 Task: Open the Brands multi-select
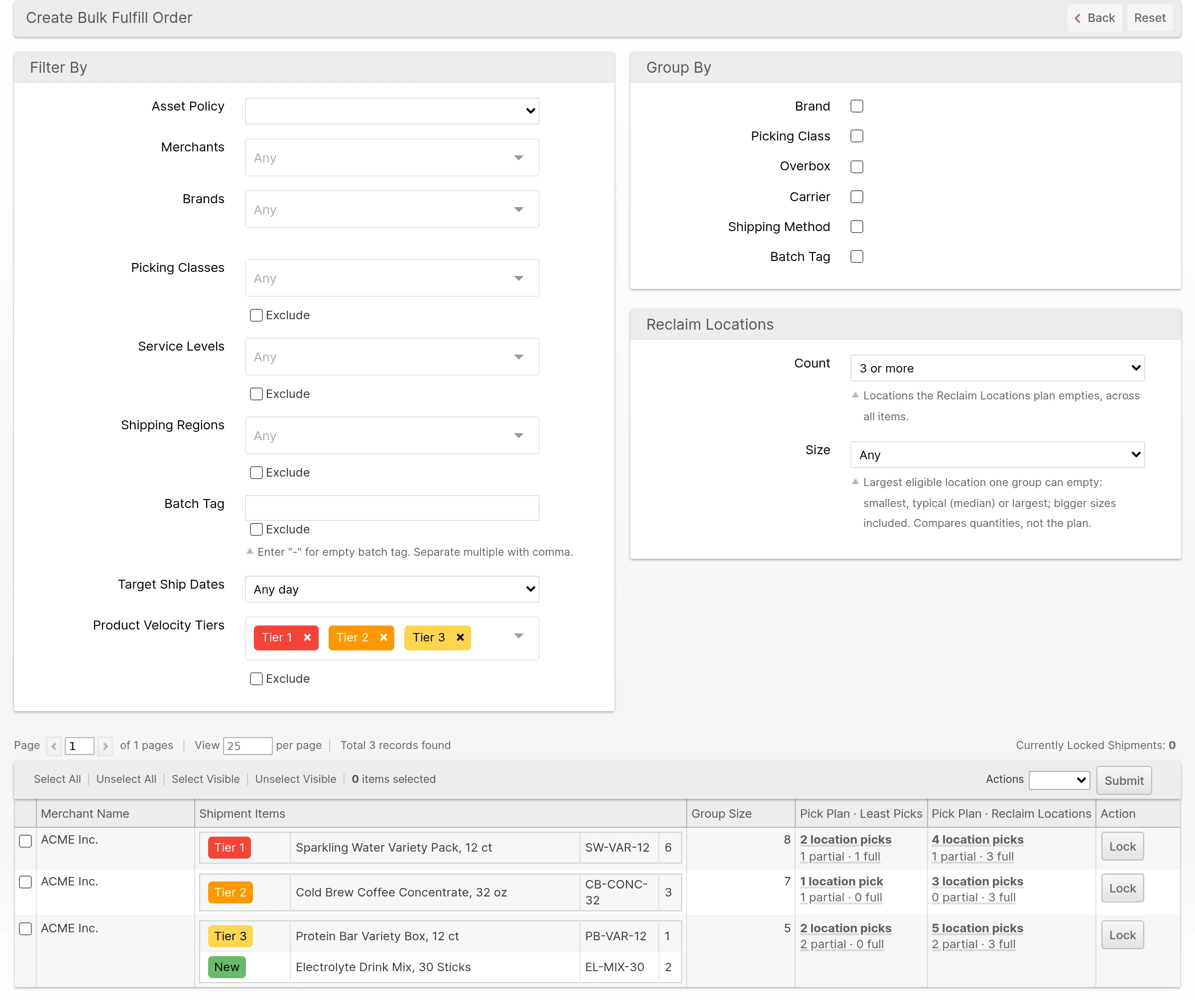pyautogui.click(x=392, y=209)
